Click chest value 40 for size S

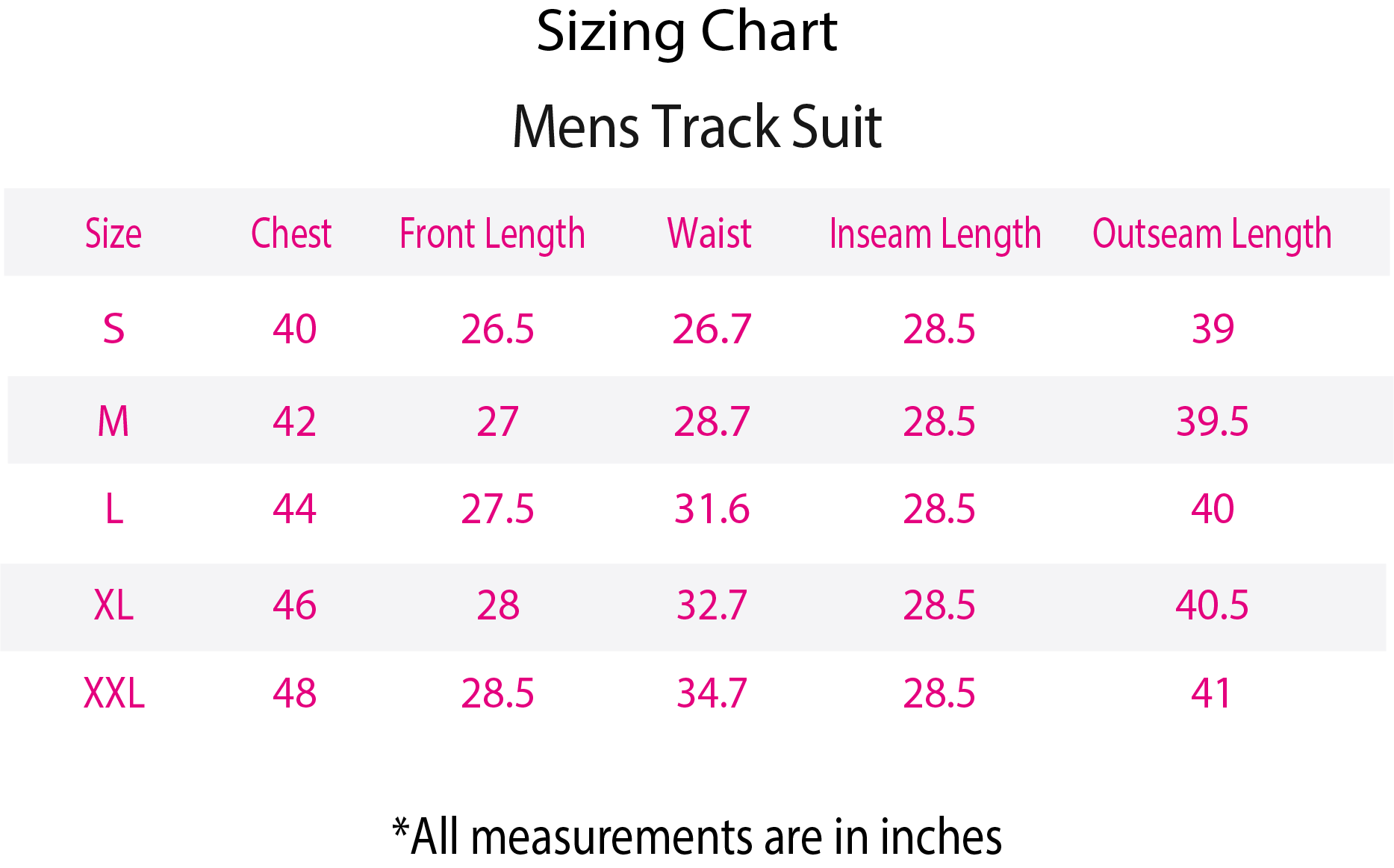click(294, 329)
